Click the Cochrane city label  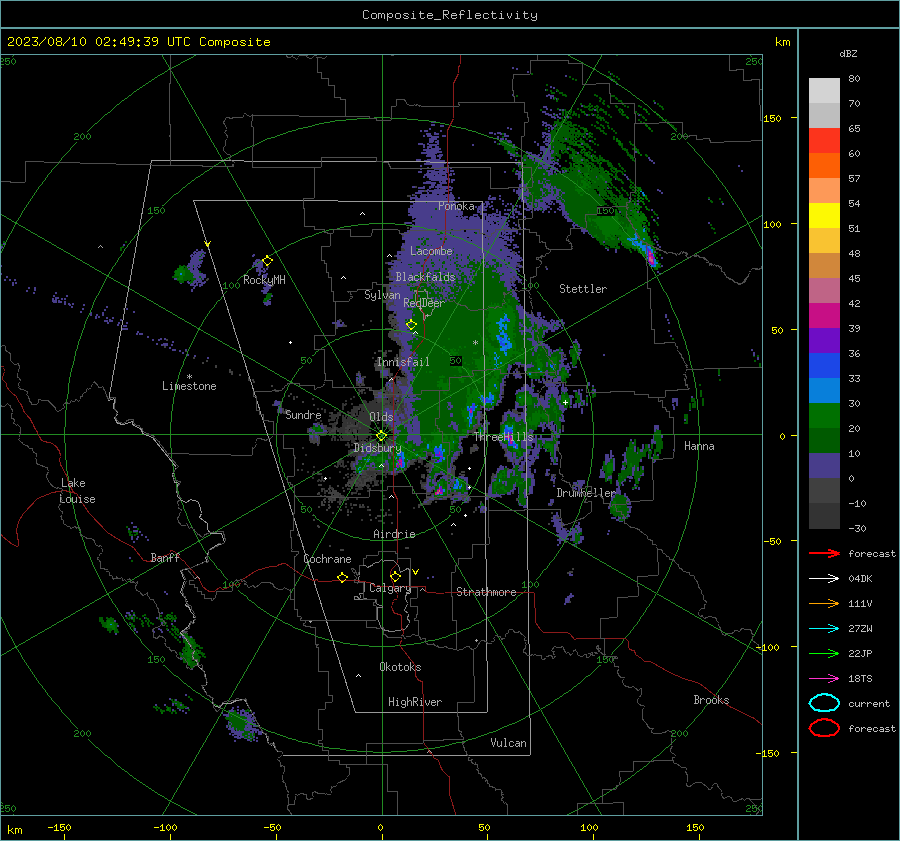click(x=327, y=559)
